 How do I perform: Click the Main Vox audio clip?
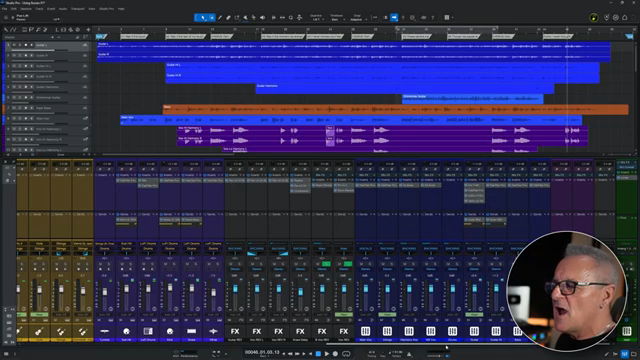pyautogui.click(x=351, y=120)
